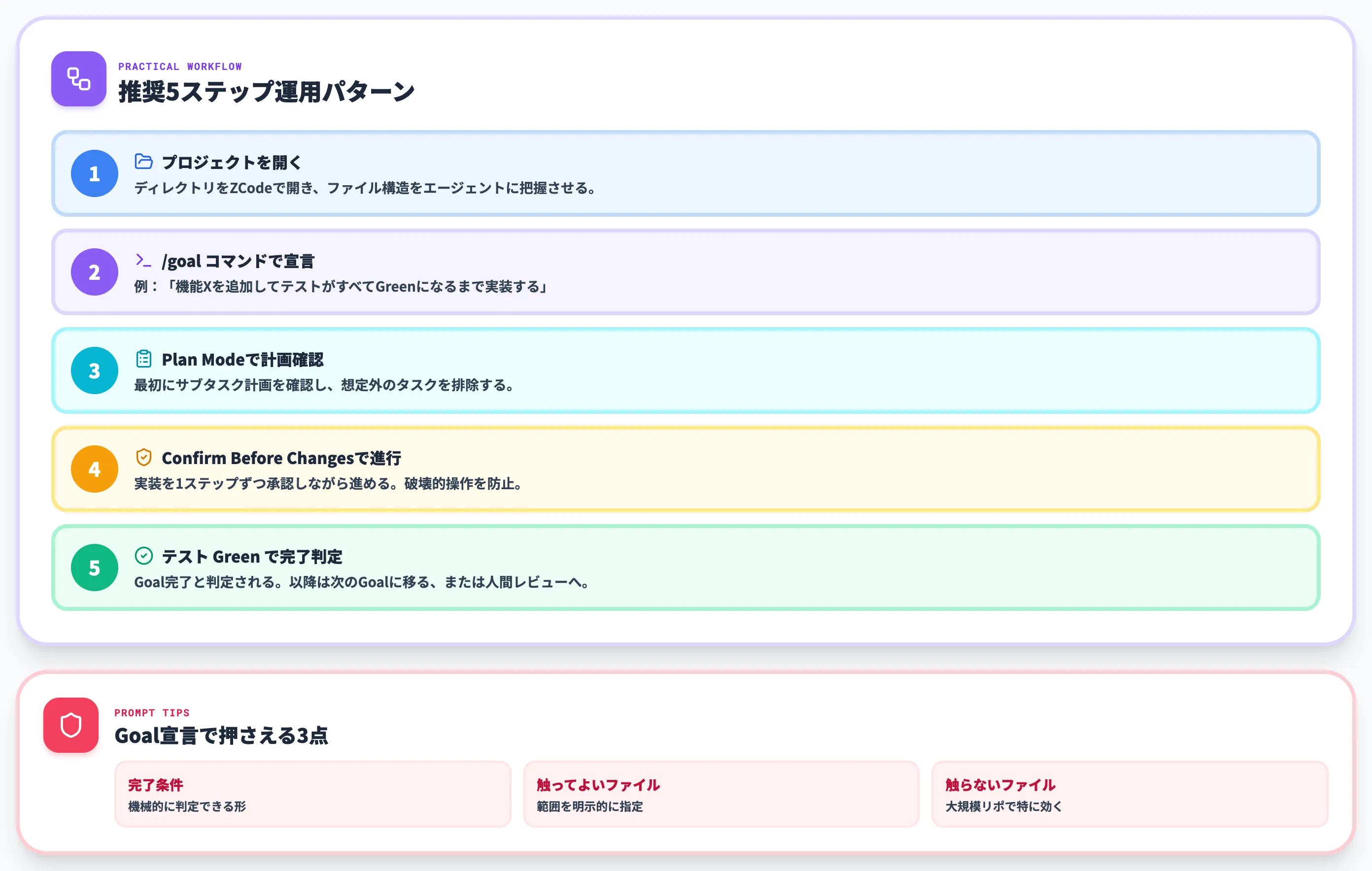Viewport: 1372px width, 871px height.
Task: Click the open folder icon in step 1
Action: [x=143, y=162]
